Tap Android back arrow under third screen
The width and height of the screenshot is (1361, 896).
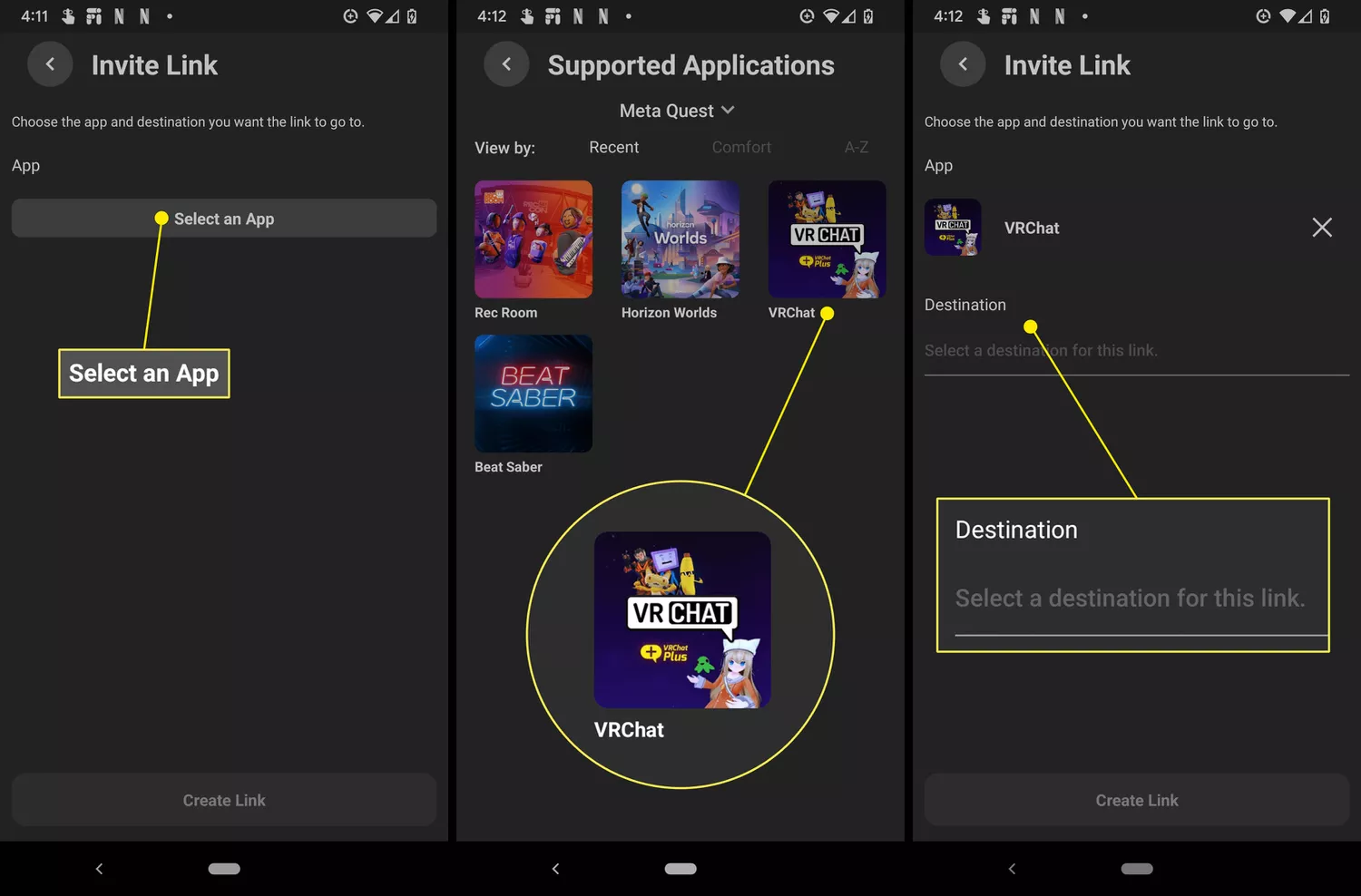pyautogui.click(x=1012, y=869)
